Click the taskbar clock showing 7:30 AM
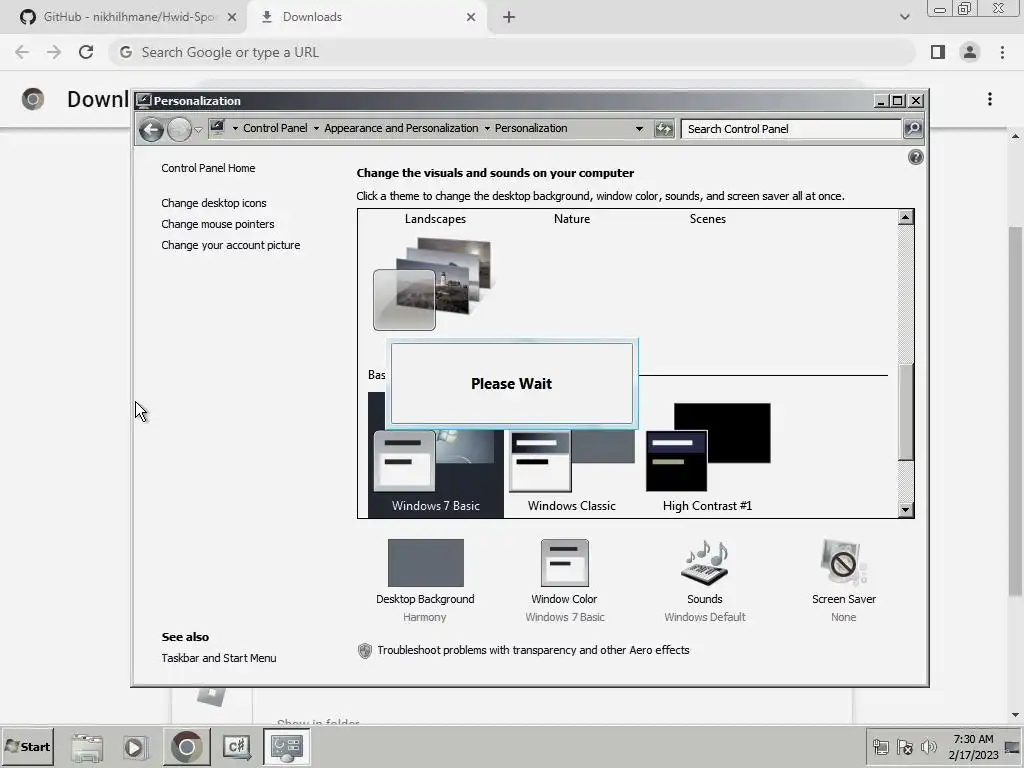Viewport: 1024px width, 768px height. [973, 747]
